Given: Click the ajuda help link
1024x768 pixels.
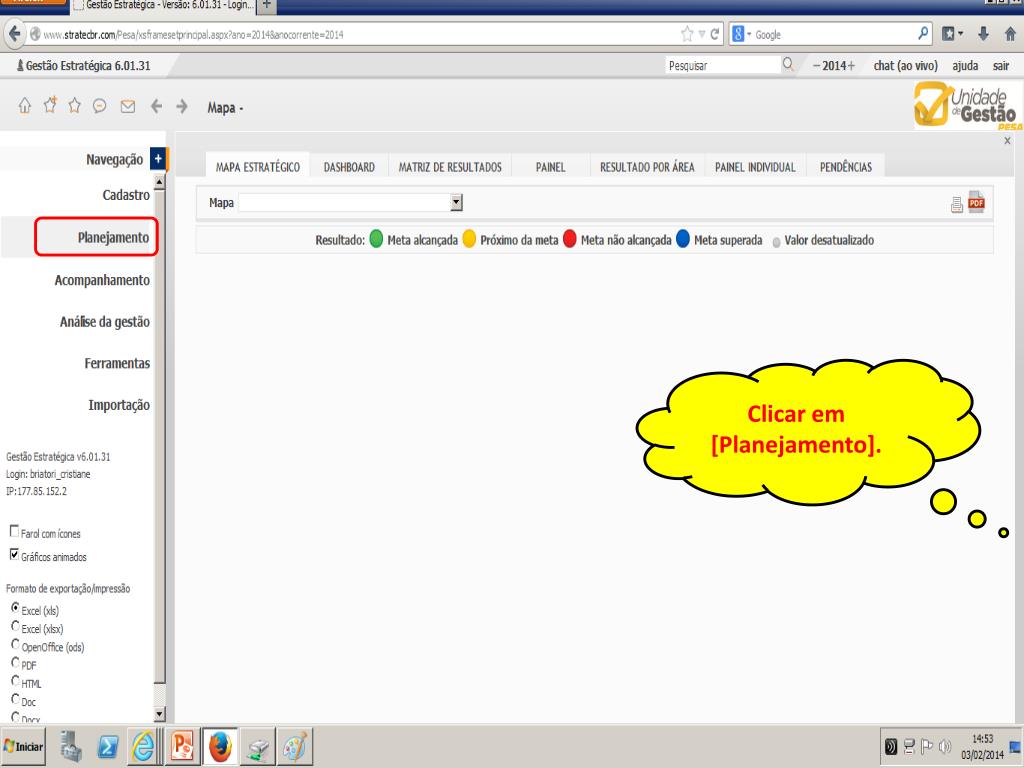Looking at the screenshot, I should point(965,65).
